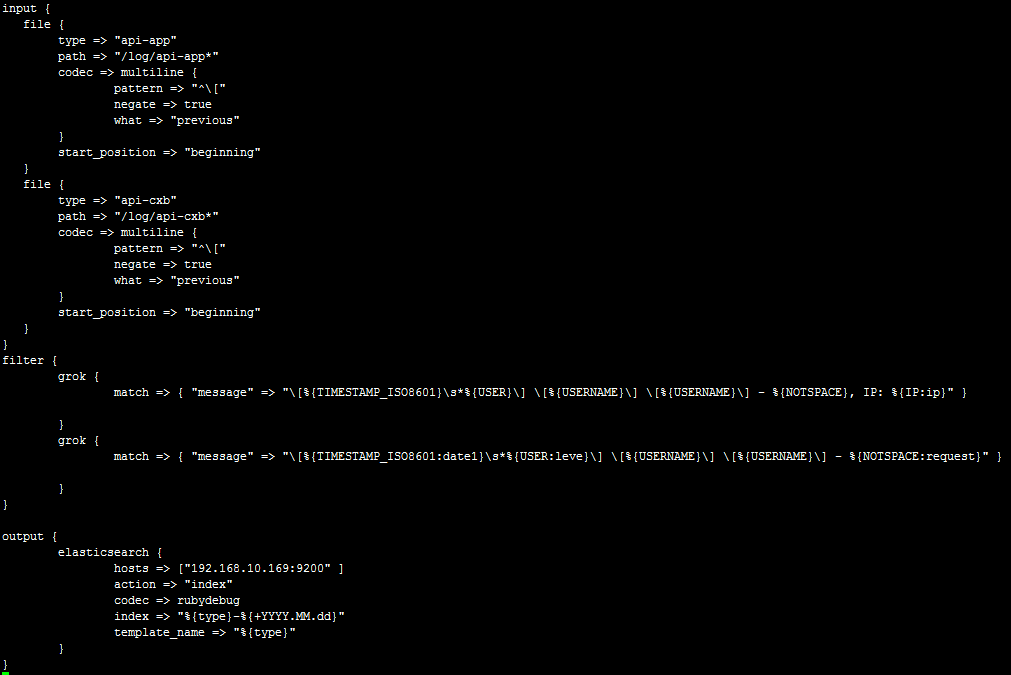Click the "/log/api-cxb*" path string
1011x675 pixels.
click(x=166, y=217)
